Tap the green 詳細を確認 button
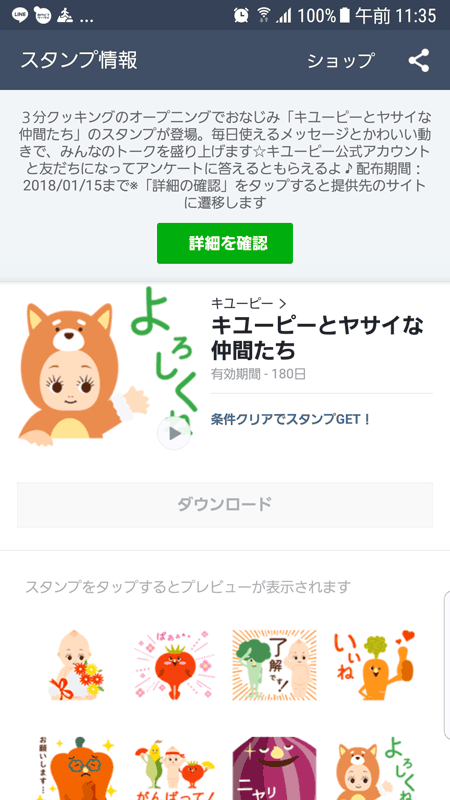The width and height of the screenshot is (450, 800). click(225, 243)
